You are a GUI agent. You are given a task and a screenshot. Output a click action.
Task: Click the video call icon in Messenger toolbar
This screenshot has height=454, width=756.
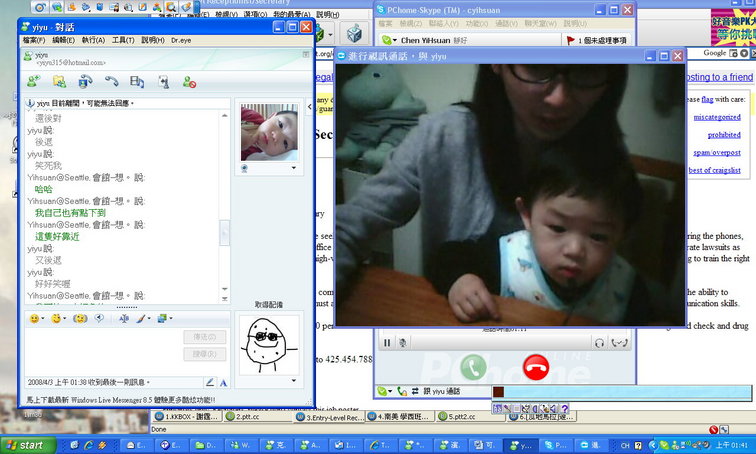(85, 82)
